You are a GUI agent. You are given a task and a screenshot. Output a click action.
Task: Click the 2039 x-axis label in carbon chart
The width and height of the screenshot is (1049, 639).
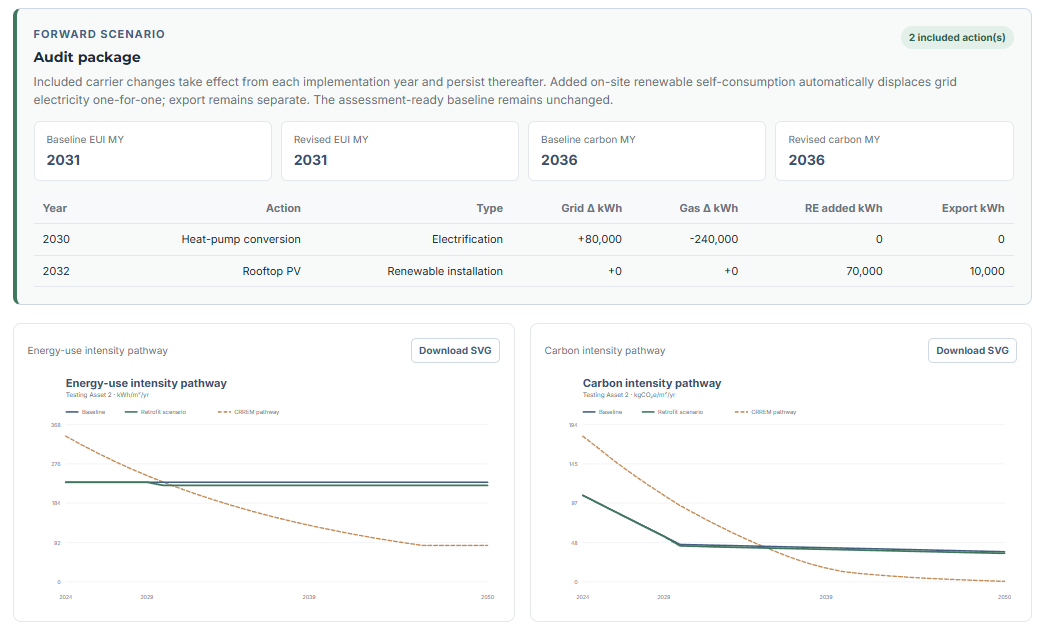pos(826,597)
